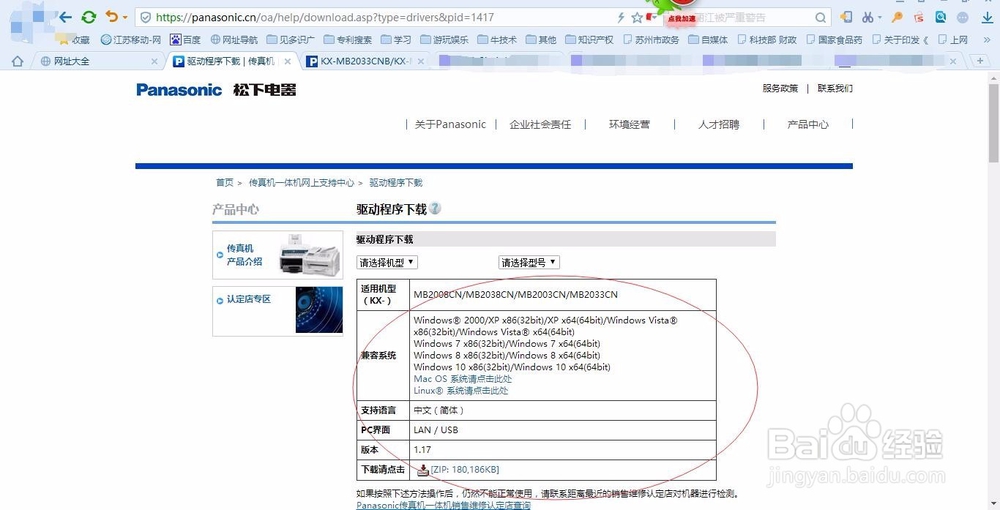Click the help question mark beside 驱动程序下载
The width and height of the screenshot is (1000, 510).
[434, 208]
